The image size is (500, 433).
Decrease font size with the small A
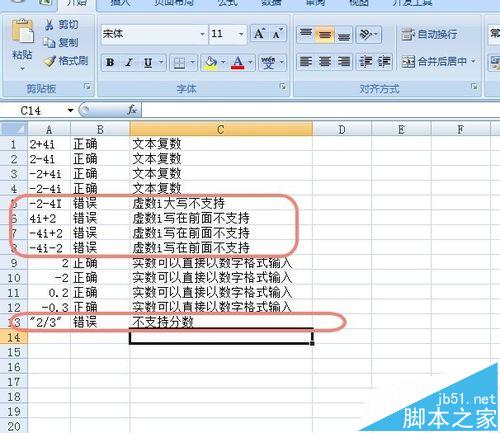277,34
